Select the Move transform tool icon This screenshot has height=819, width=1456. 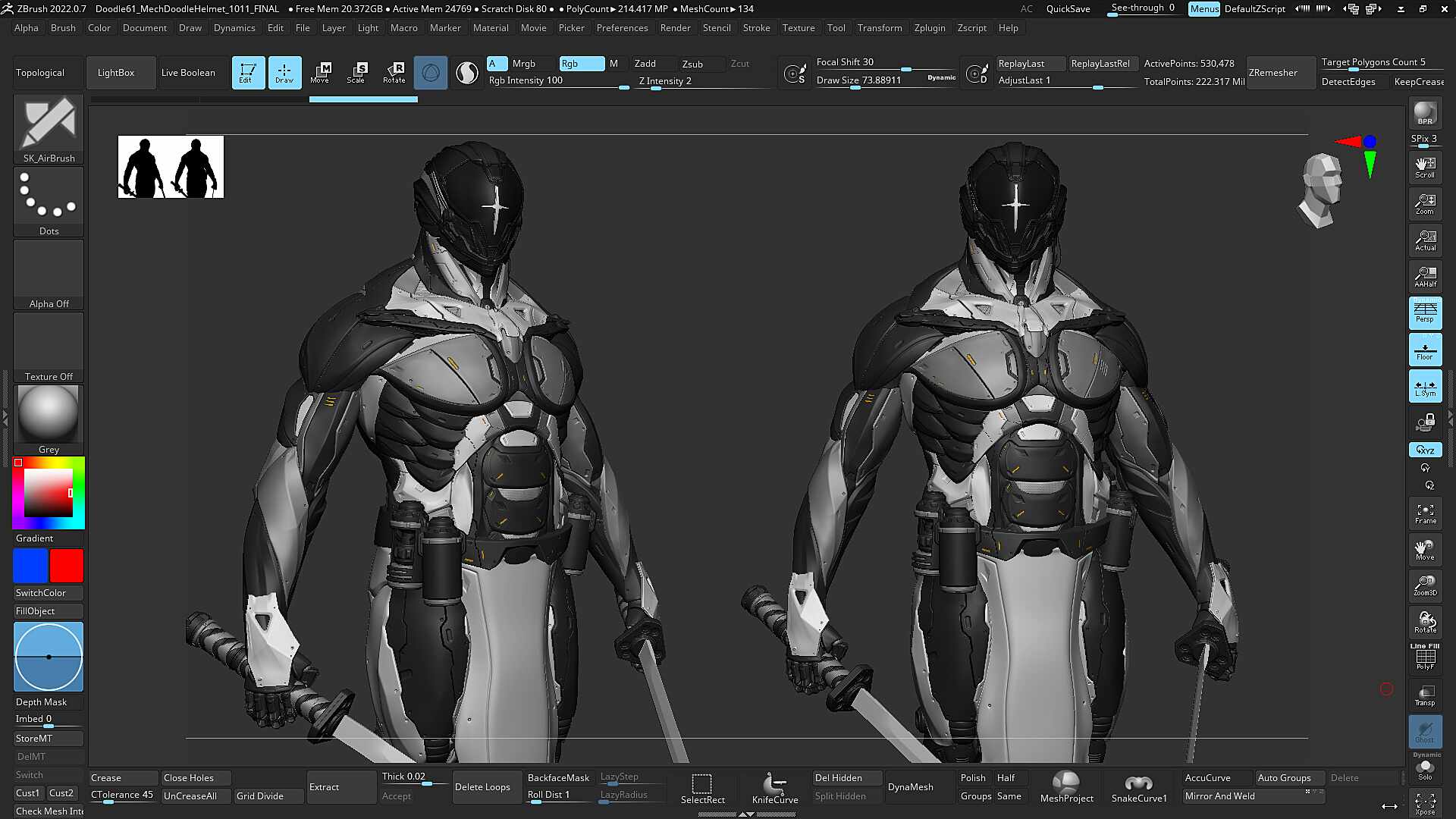click(x=320, y=73)
